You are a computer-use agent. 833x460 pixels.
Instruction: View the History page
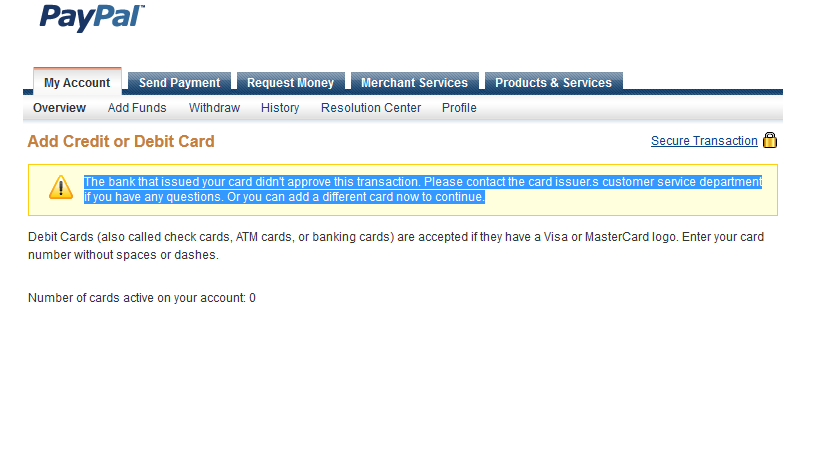[280, 108]
